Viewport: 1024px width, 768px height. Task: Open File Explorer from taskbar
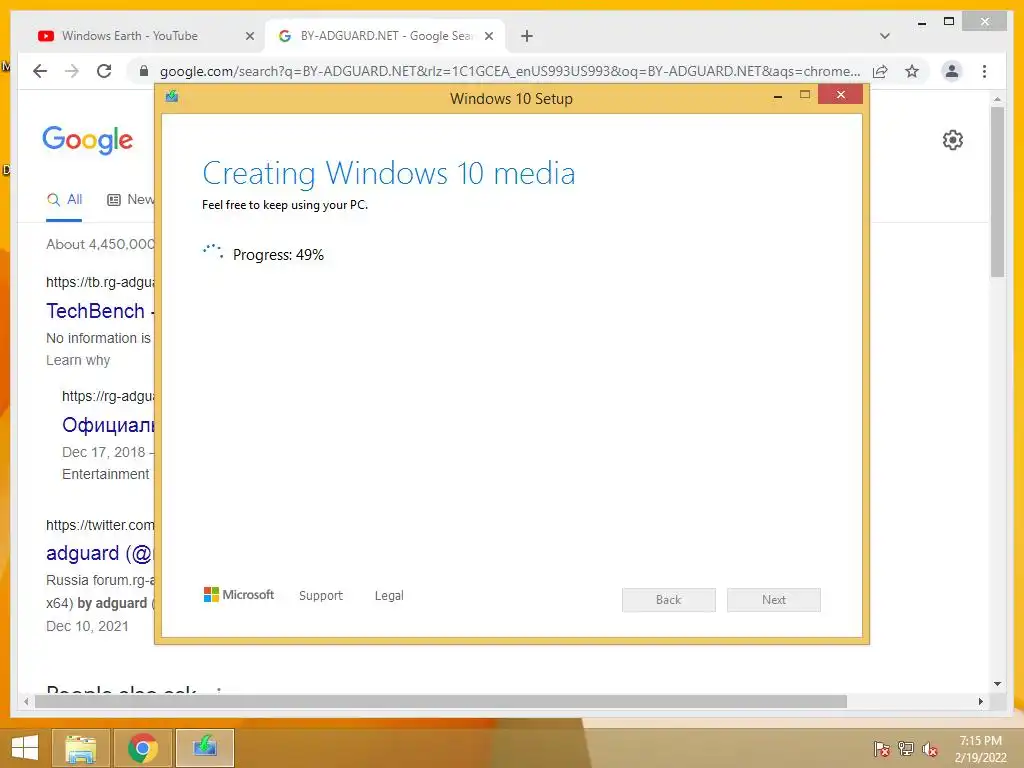tap(80, 748)
